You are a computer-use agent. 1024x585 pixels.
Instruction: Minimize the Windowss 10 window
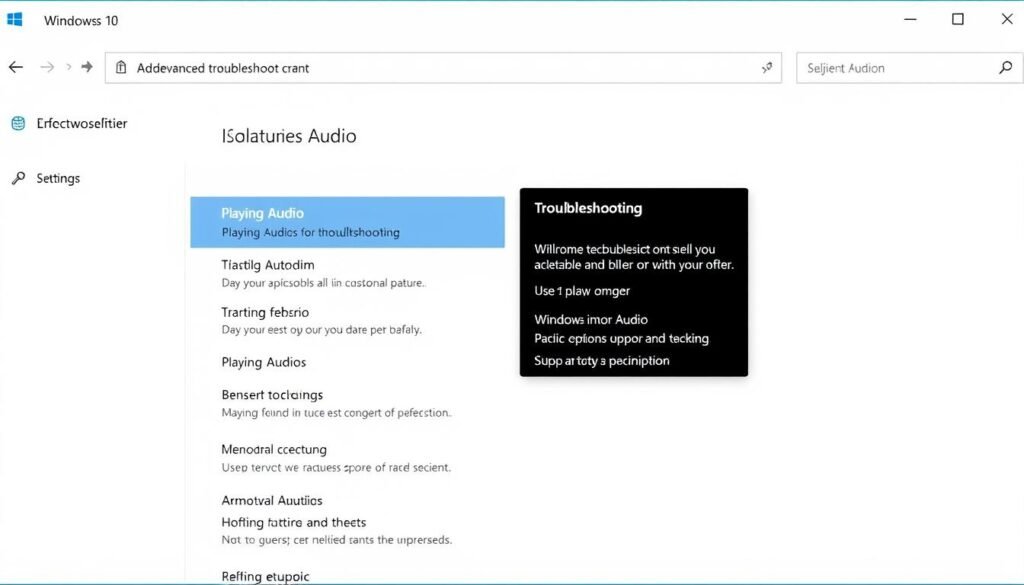(x=910, y=20)
